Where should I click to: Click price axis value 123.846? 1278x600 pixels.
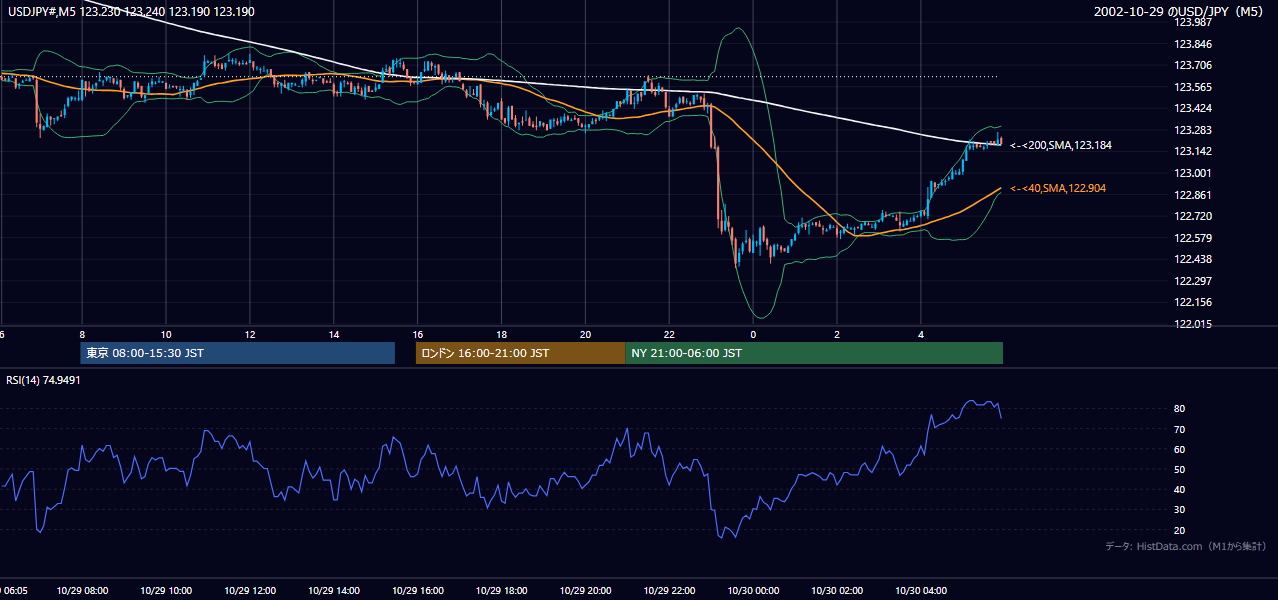pos(1192,45)
